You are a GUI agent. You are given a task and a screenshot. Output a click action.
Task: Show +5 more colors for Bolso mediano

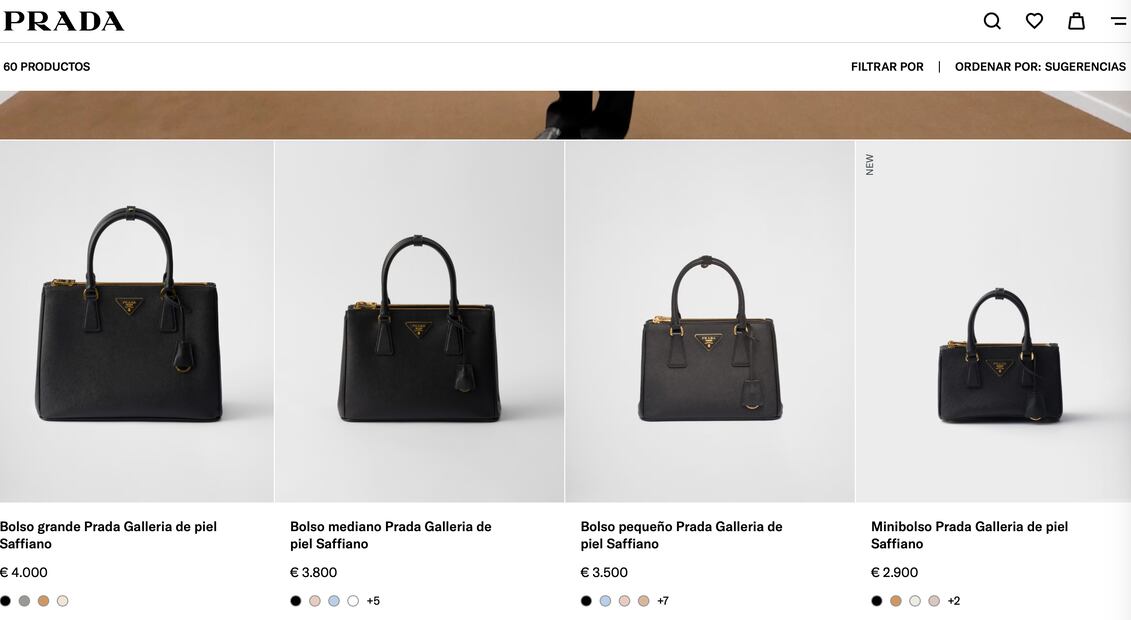pos(373,601)
